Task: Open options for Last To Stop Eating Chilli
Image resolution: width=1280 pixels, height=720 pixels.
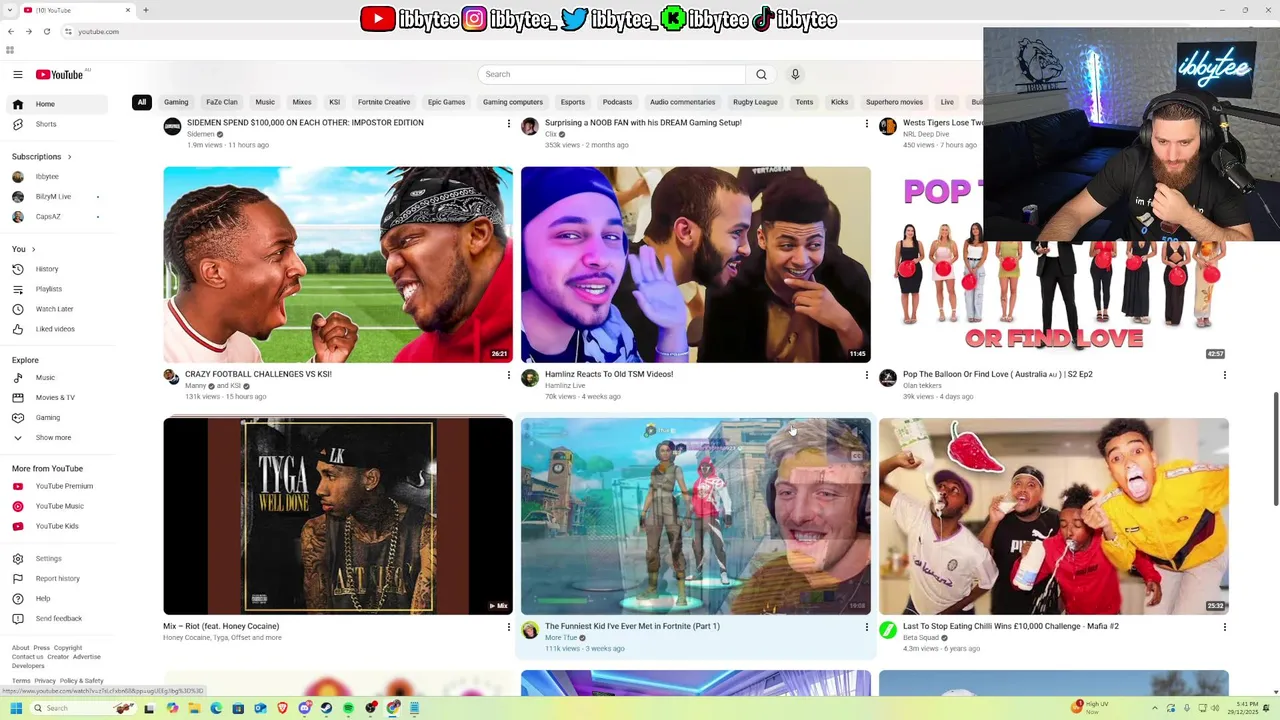Action: (1224, 627)
